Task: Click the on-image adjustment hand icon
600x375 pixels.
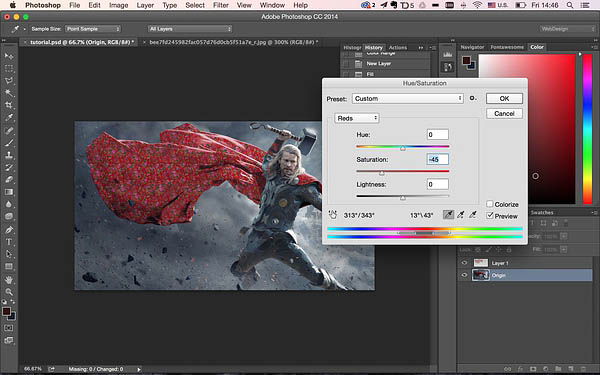Action: pyautogui.click(x=333, y=215)
